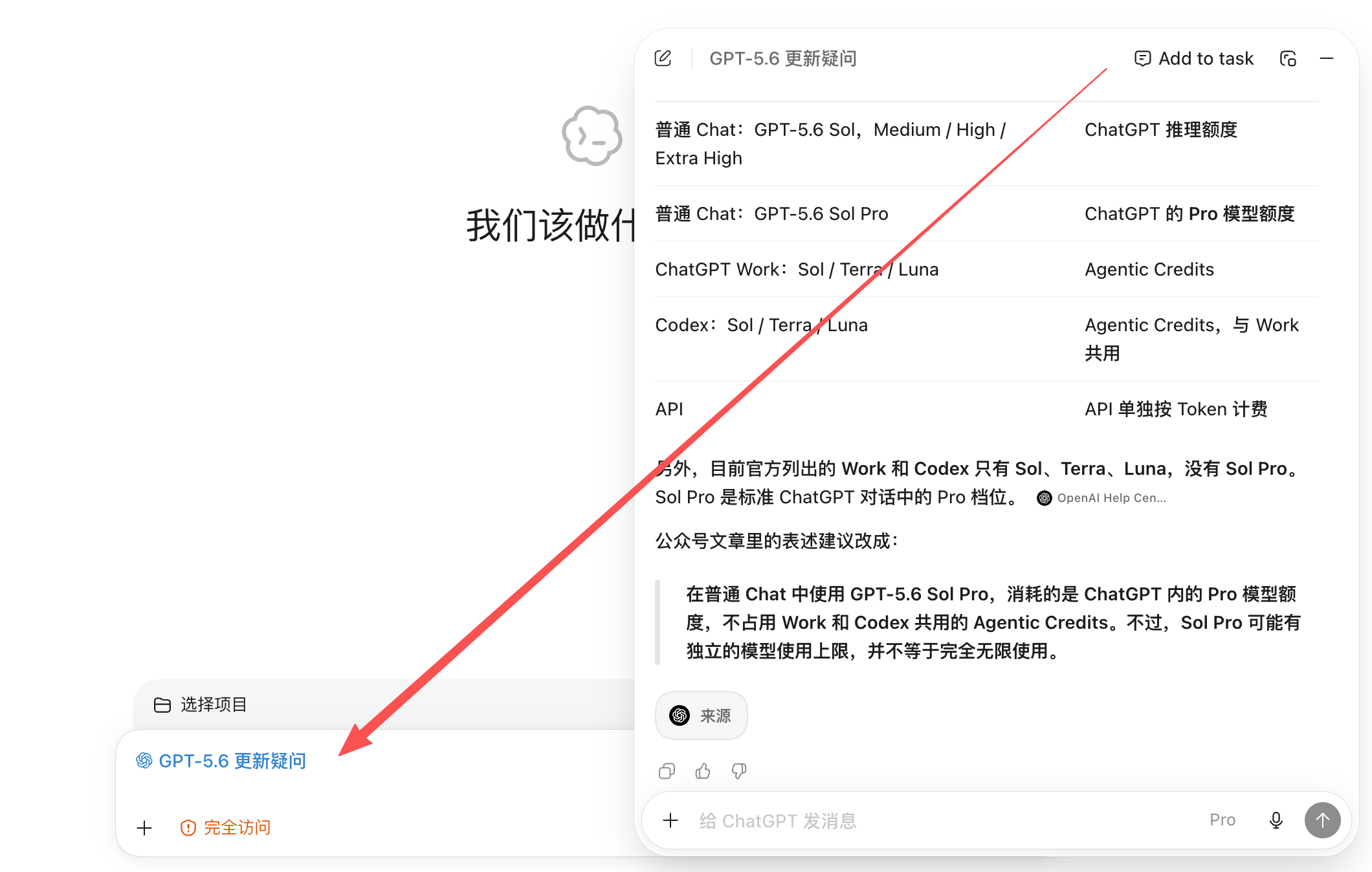Minimize the chat panel

point(1327,58)
